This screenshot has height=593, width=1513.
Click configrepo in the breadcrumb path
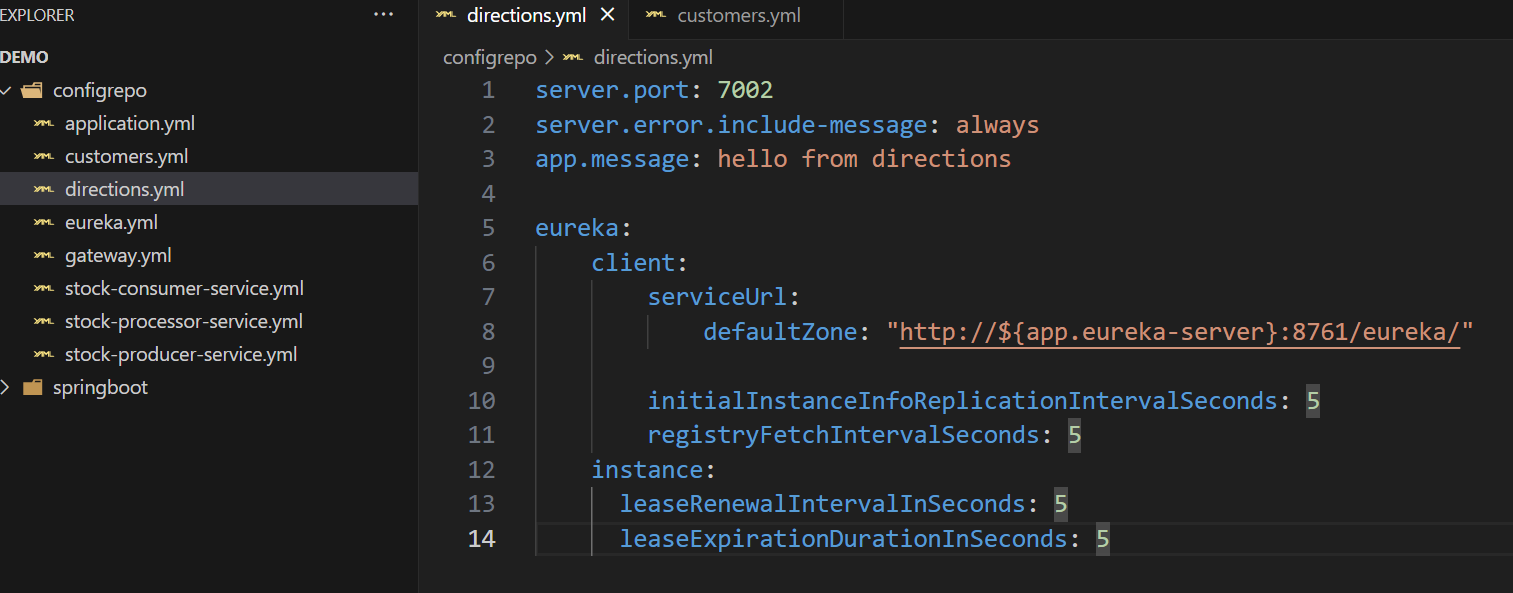(490, 58)
